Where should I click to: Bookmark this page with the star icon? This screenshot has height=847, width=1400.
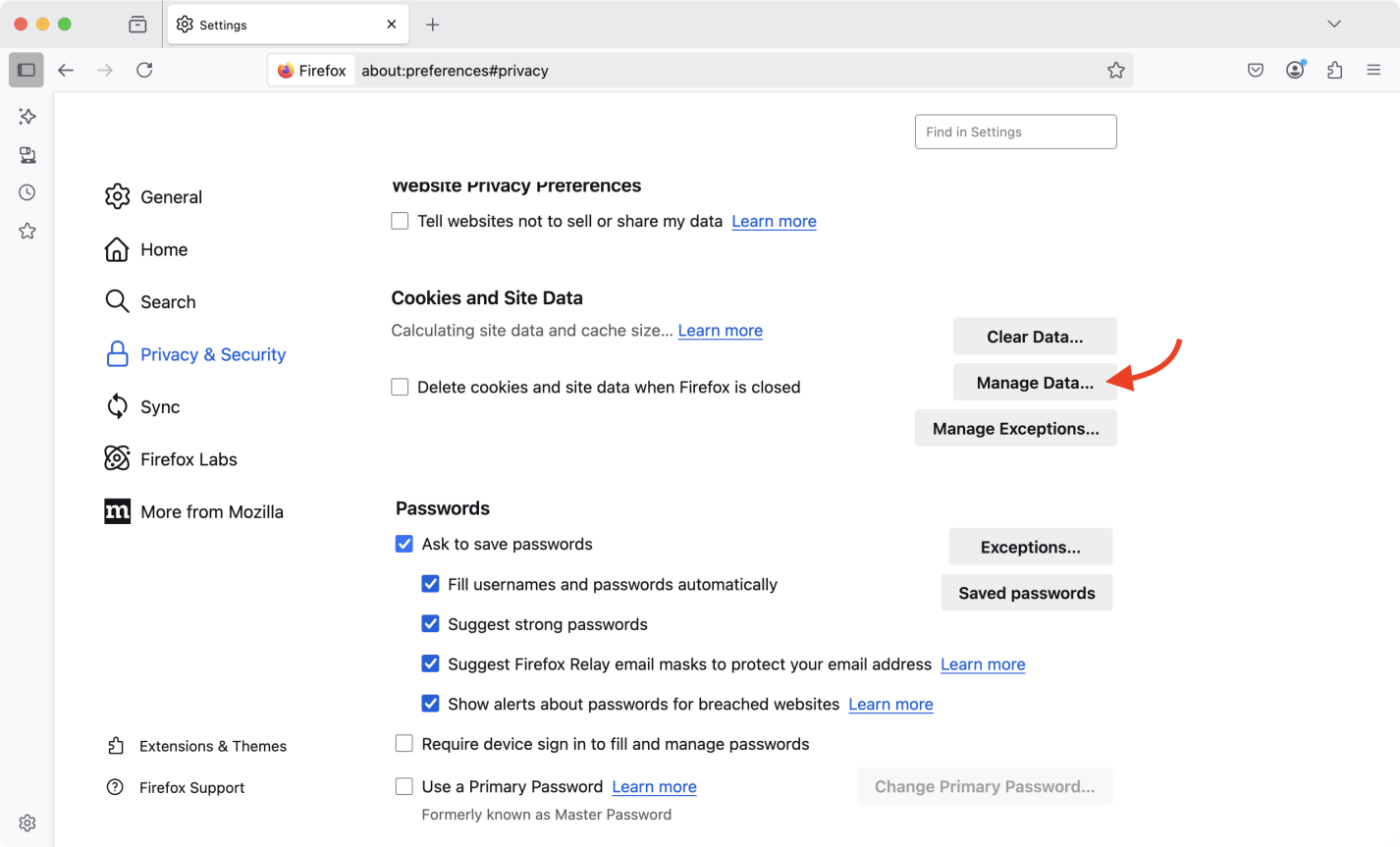[x=1115, y=71]
